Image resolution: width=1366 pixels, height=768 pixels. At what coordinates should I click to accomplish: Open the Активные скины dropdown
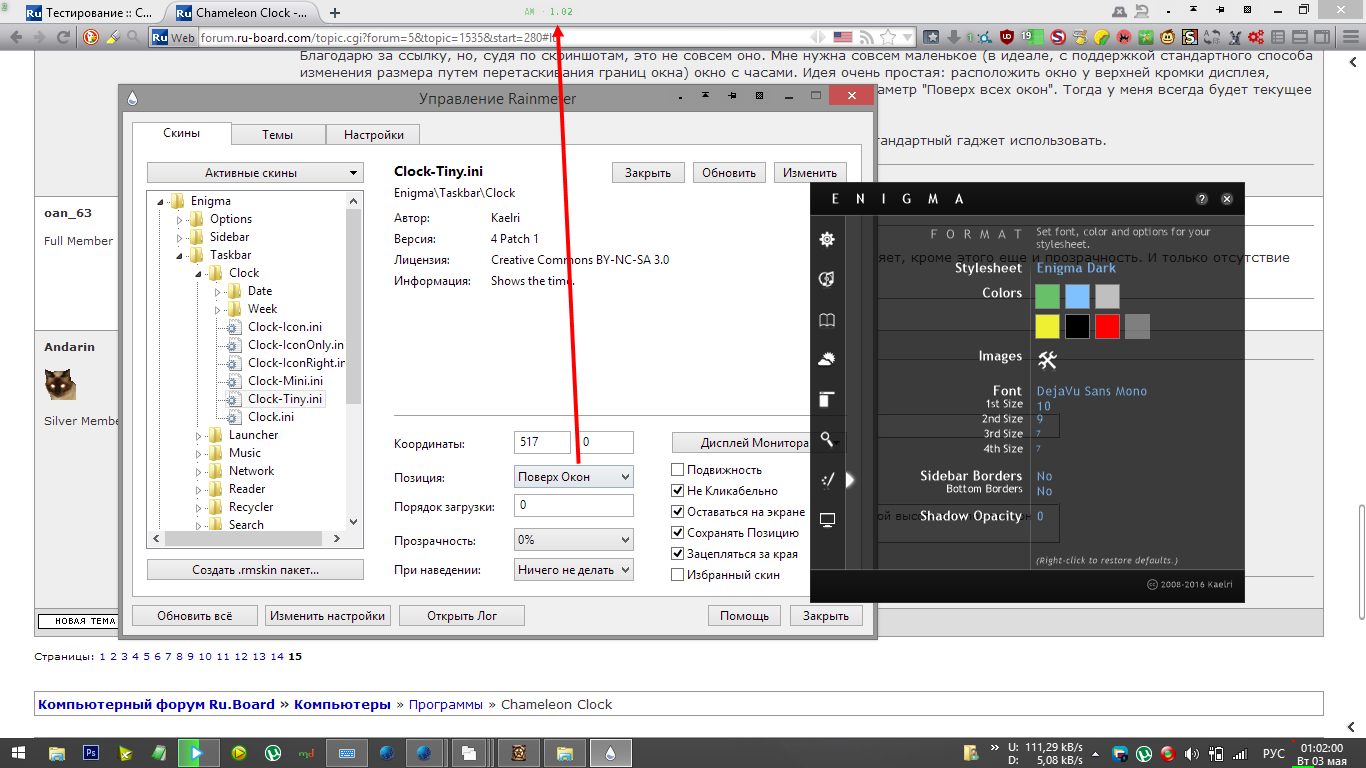(255, 172)
